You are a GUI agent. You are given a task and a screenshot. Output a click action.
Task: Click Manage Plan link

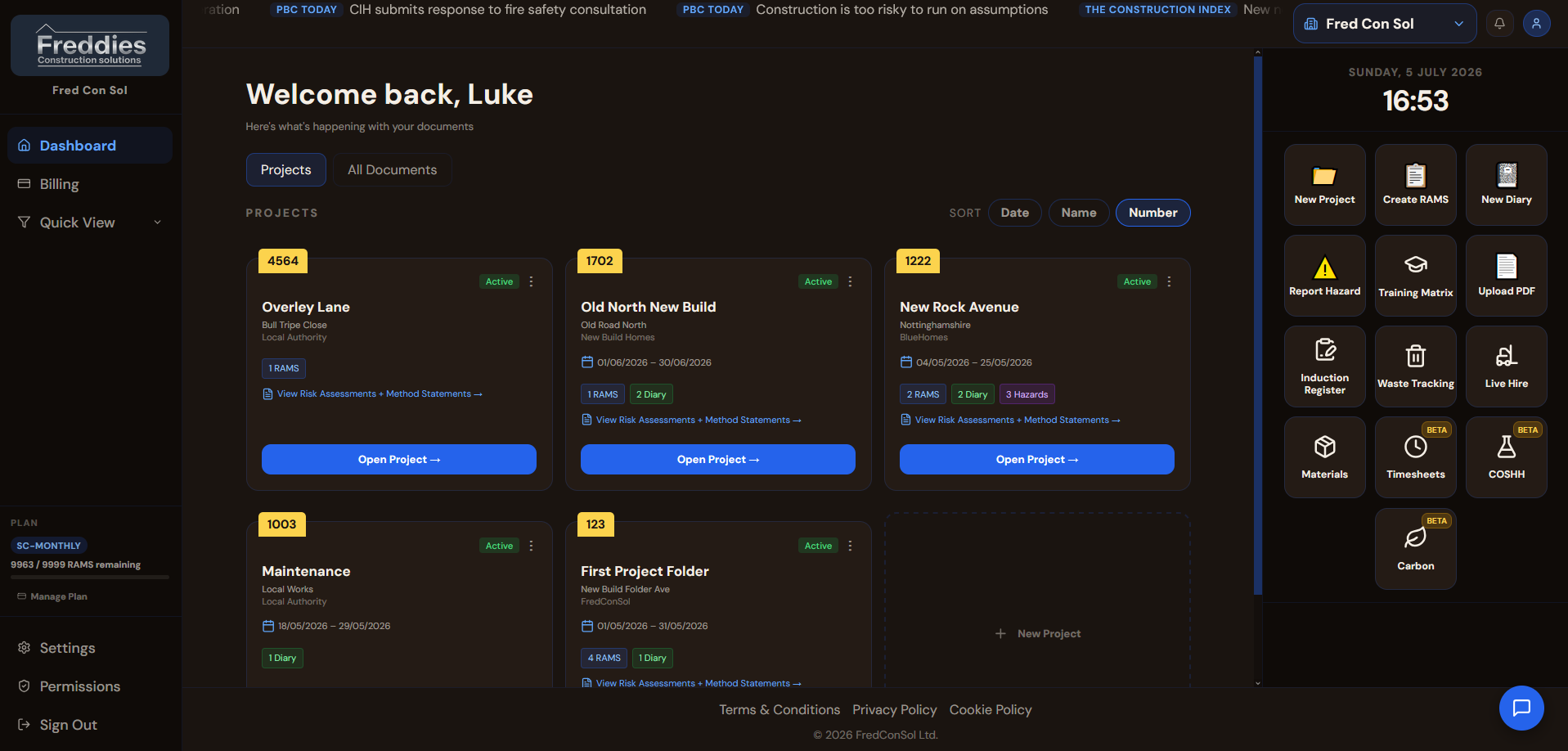pyautogui.click(x=52, y=596)
